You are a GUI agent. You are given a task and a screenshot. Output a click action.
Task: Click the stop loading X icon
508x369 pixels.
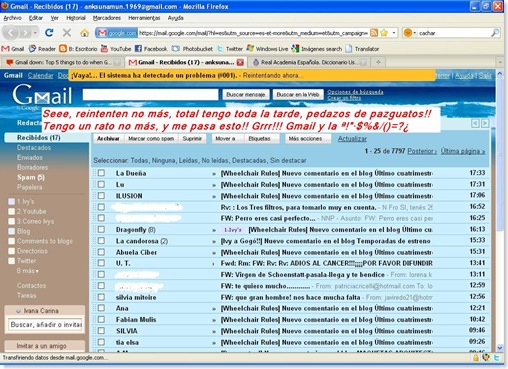pyautogui.click(x=67, y=33)
